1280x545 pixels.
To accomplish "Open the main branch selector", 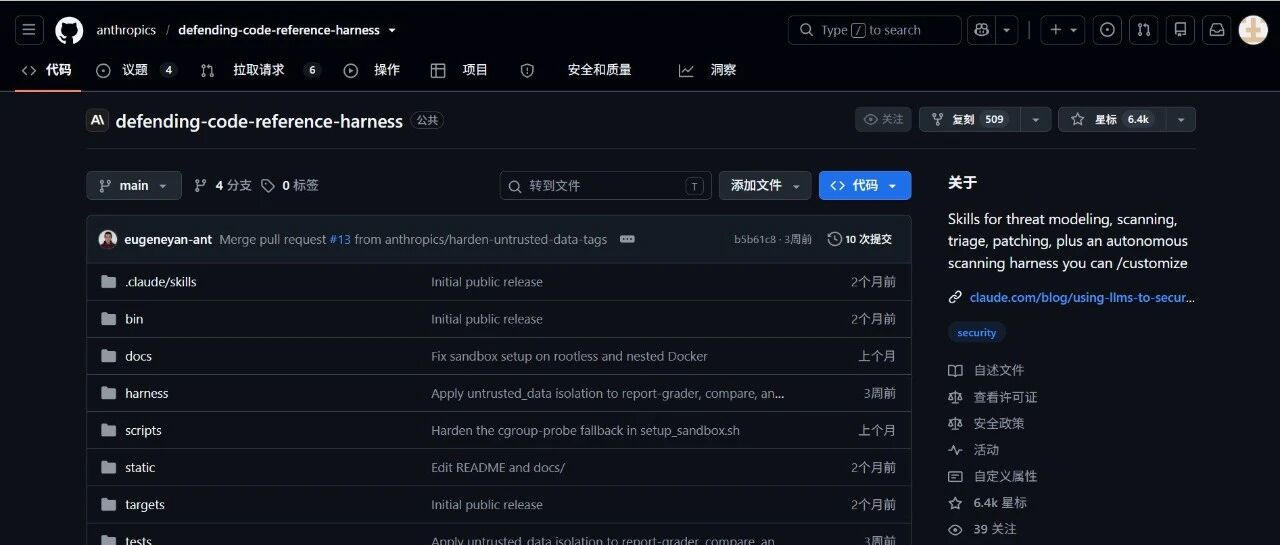I will pos(134,185).
